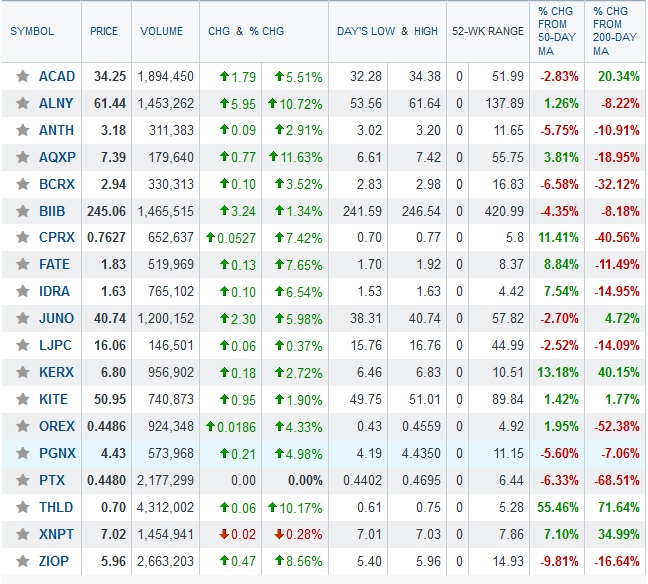Toggle the favorite star for AQXP
The image size is (648, 584).
(23, 157)
